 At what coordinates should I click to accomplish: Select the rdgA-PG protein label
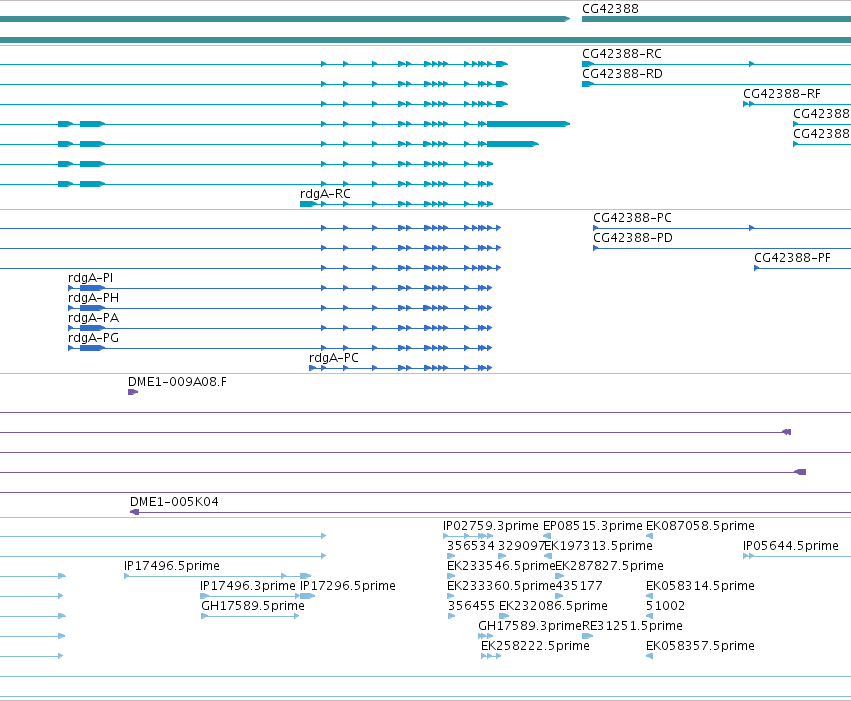[x=93, y=338]
